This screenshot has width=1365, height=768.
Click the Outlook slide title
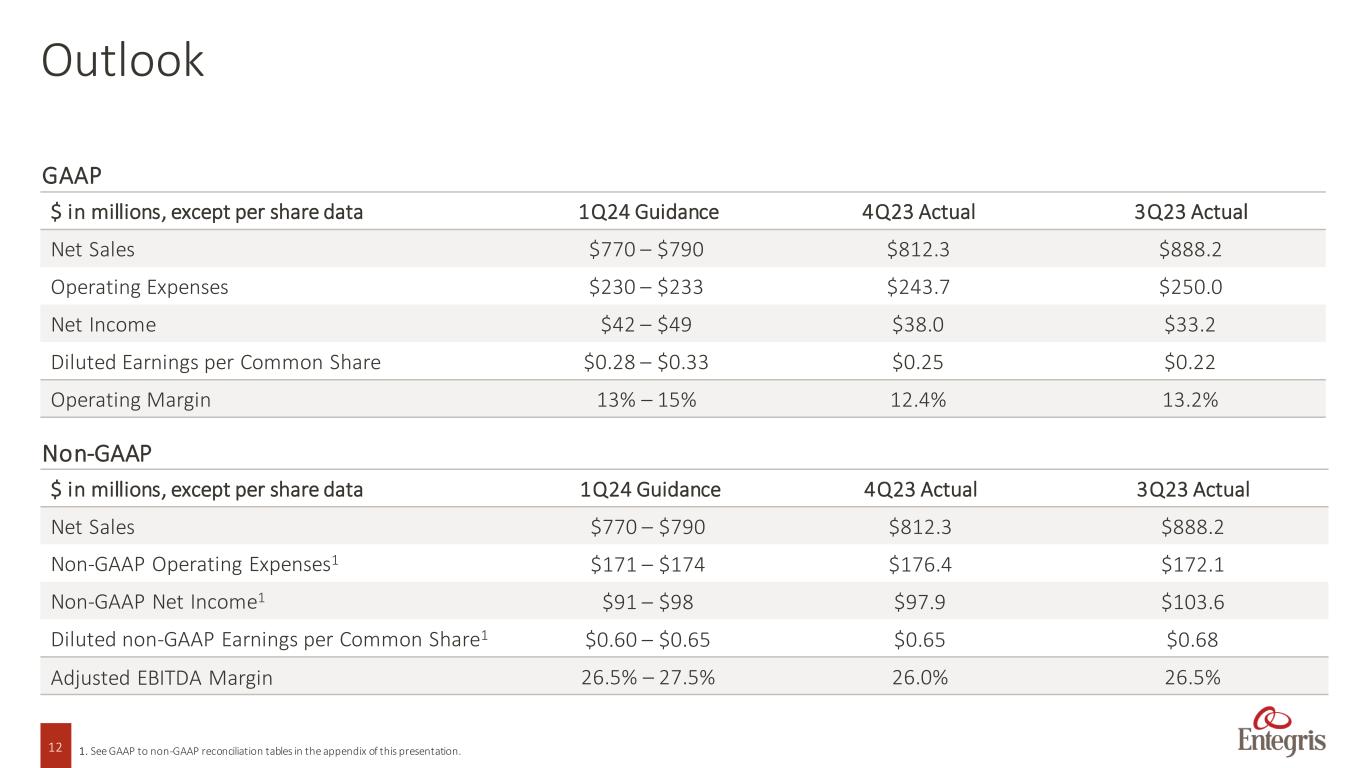coord(122,61)
